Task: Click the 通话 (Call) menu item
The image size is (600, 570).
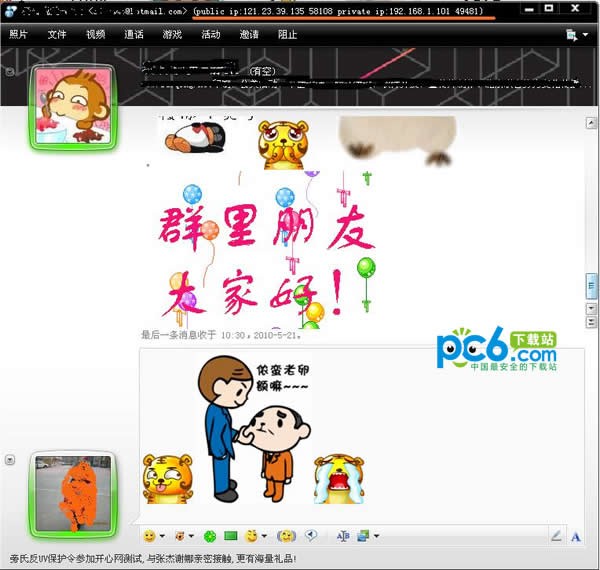Action: [x=134, y=34]
